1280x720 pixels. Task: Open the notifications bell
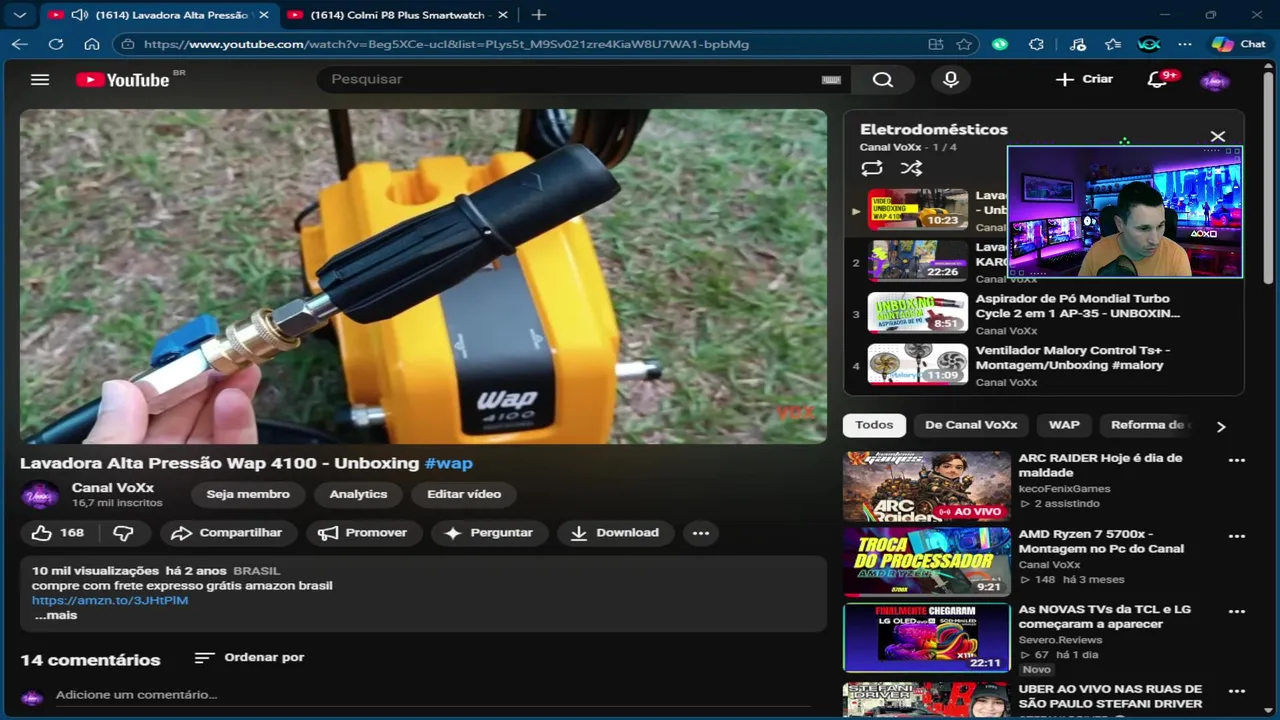1158,80
